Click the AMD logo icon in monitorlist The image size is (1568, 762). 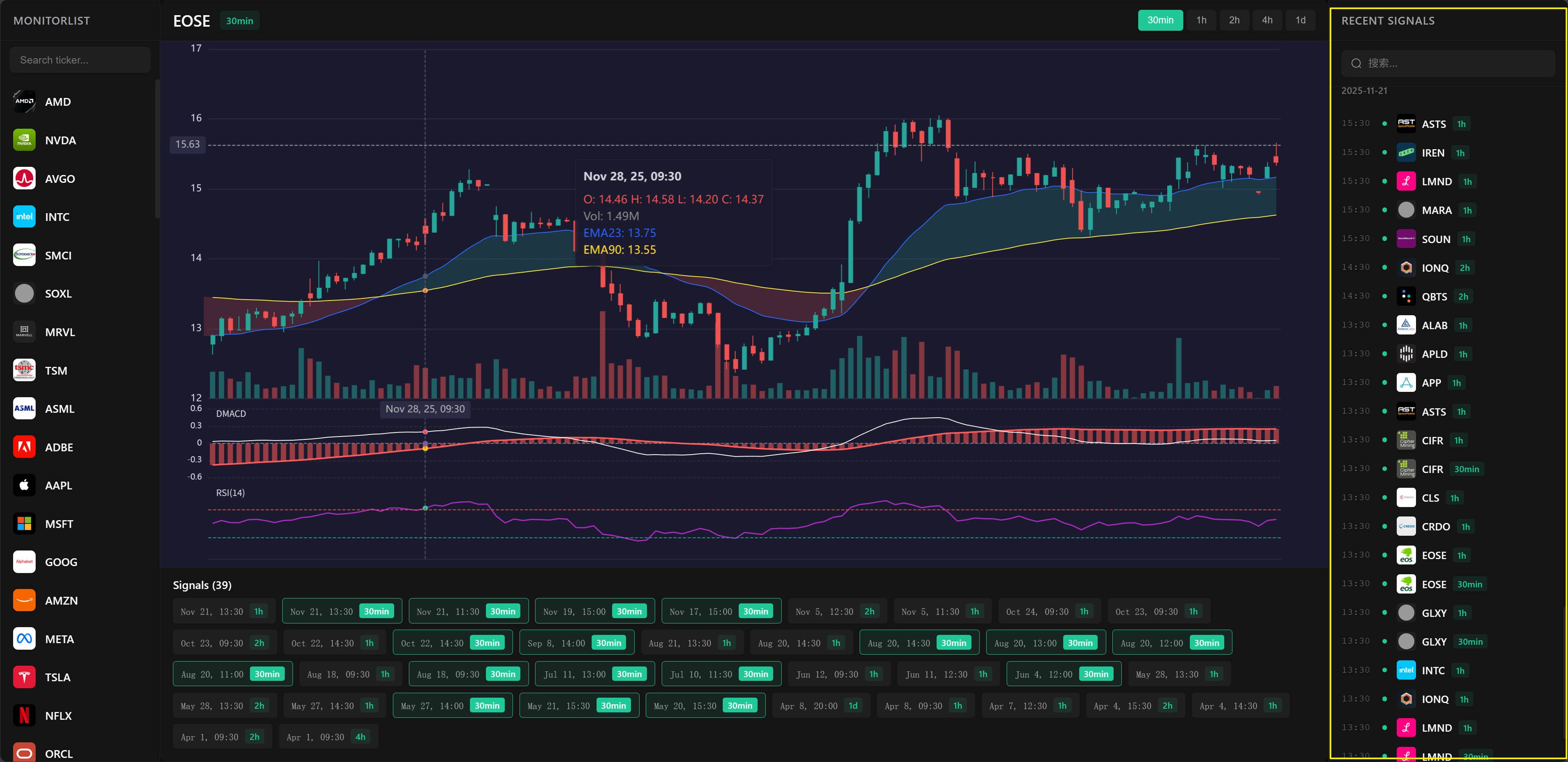(24, 102)
